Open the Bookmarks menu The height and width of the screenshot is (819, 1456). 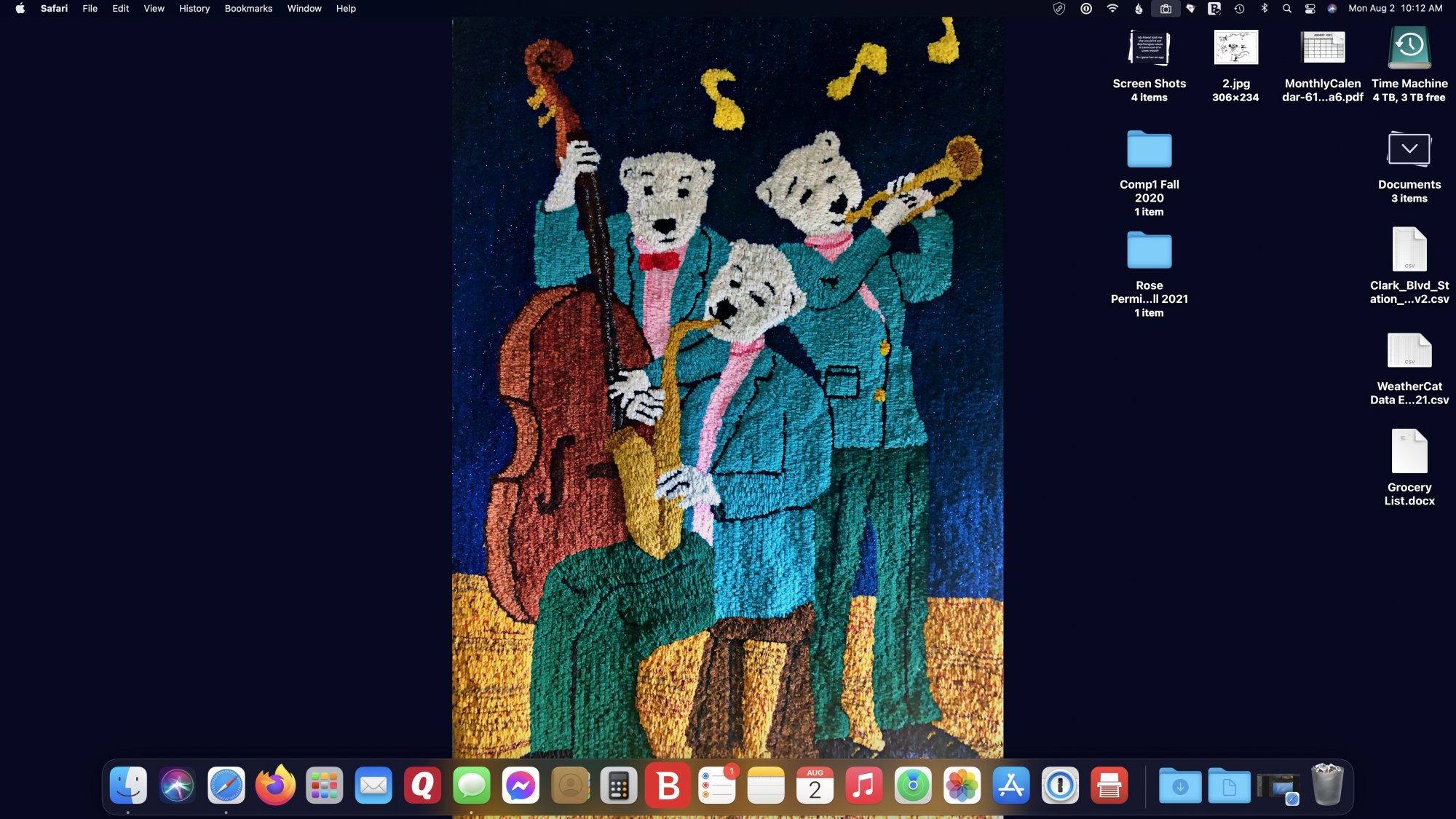tap(248, 9)
